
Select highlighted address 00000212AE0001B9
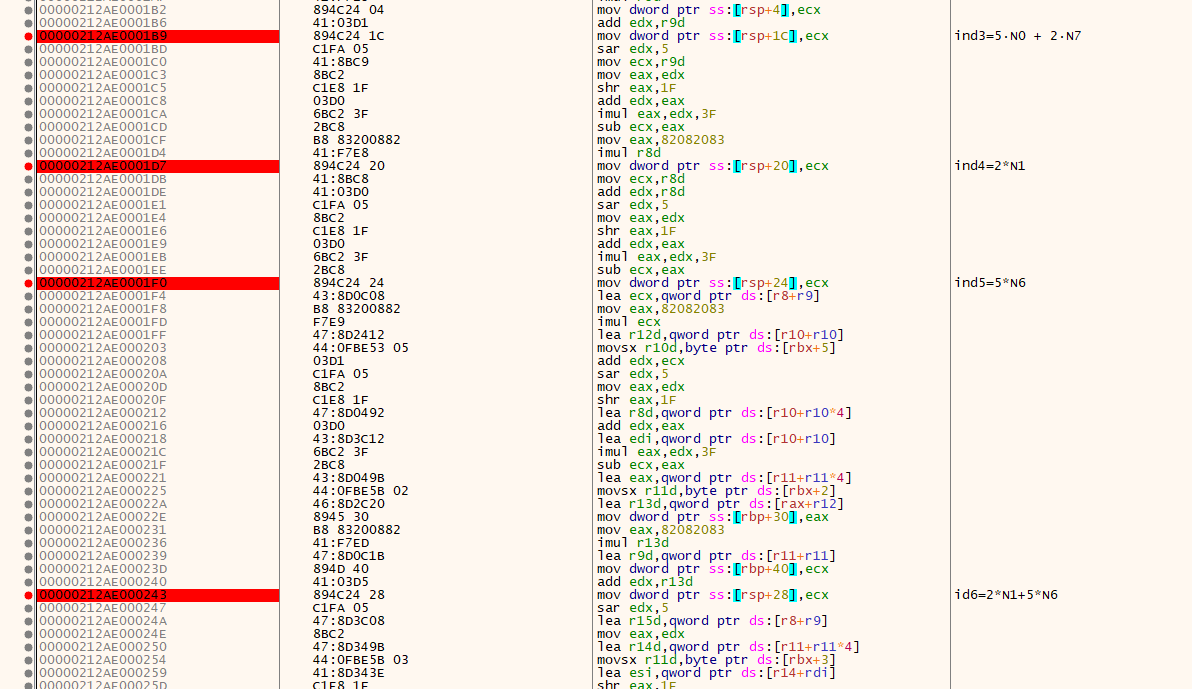click(158, 36)
